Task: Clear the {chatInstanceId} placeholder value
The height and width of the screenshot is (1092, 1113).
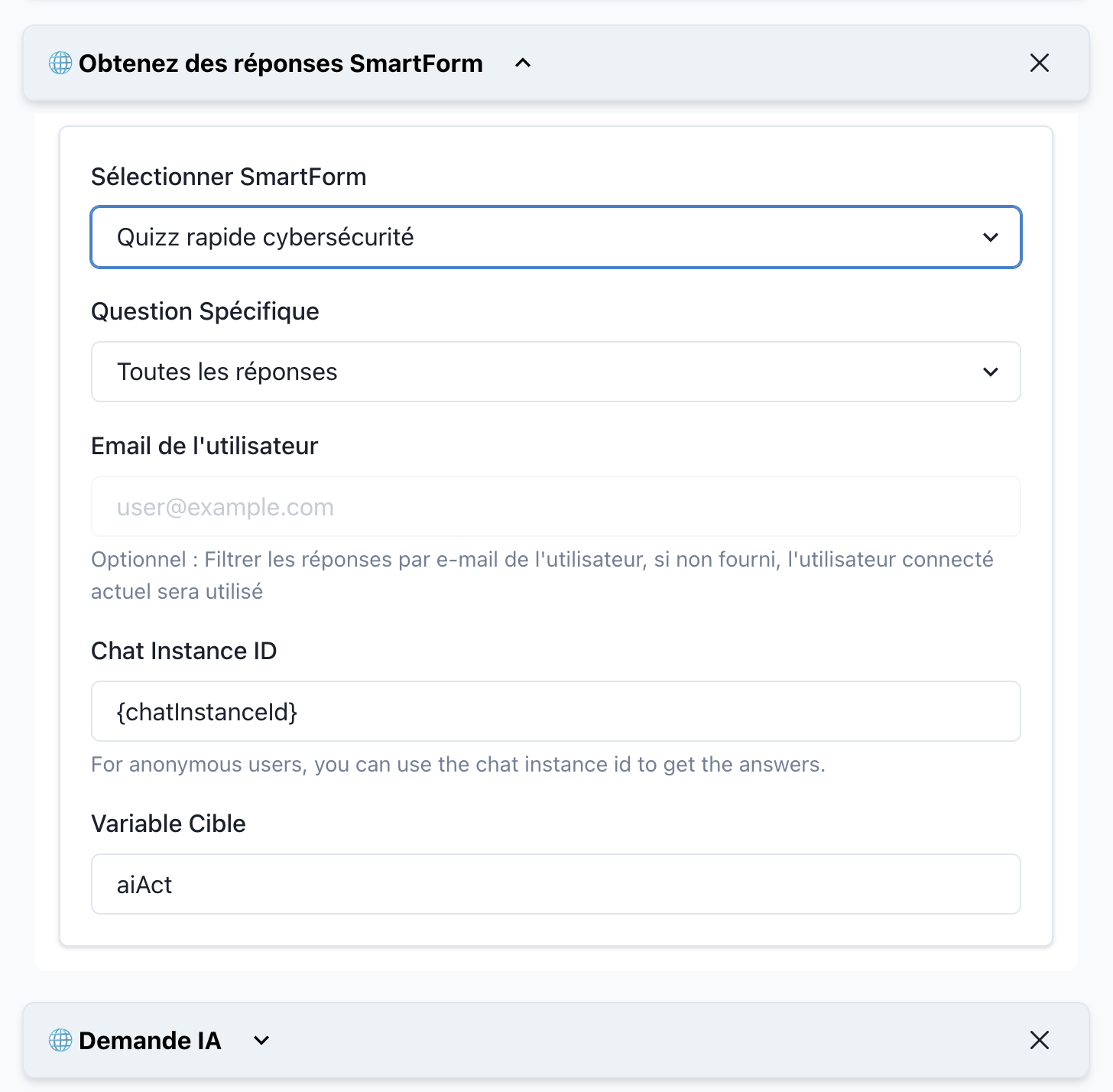Action: (556, 711)
